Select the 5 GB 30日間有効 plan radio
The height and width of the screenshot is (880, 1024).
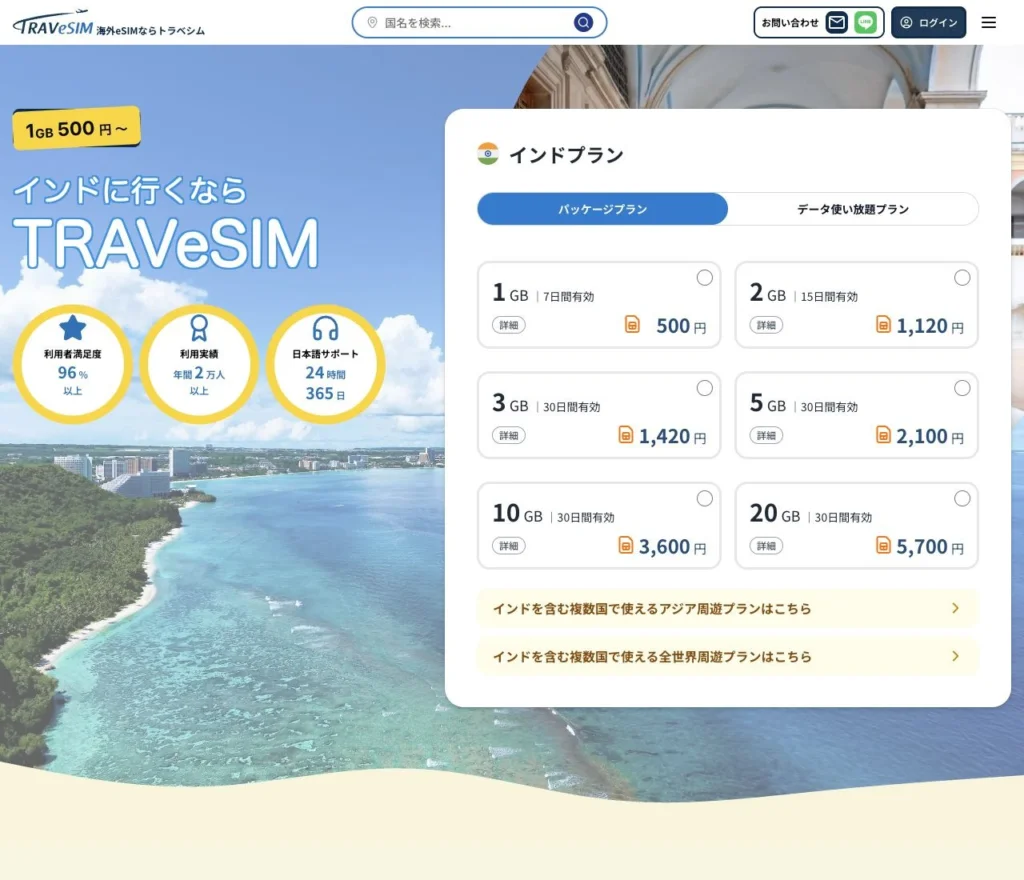click(962, 388)
